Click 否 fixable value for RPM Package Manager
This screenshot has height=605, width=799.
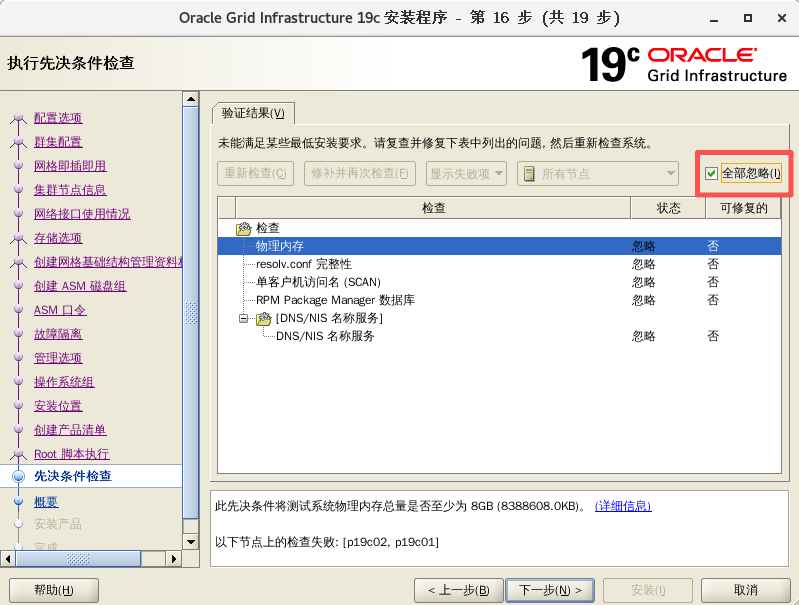(713, 300)
